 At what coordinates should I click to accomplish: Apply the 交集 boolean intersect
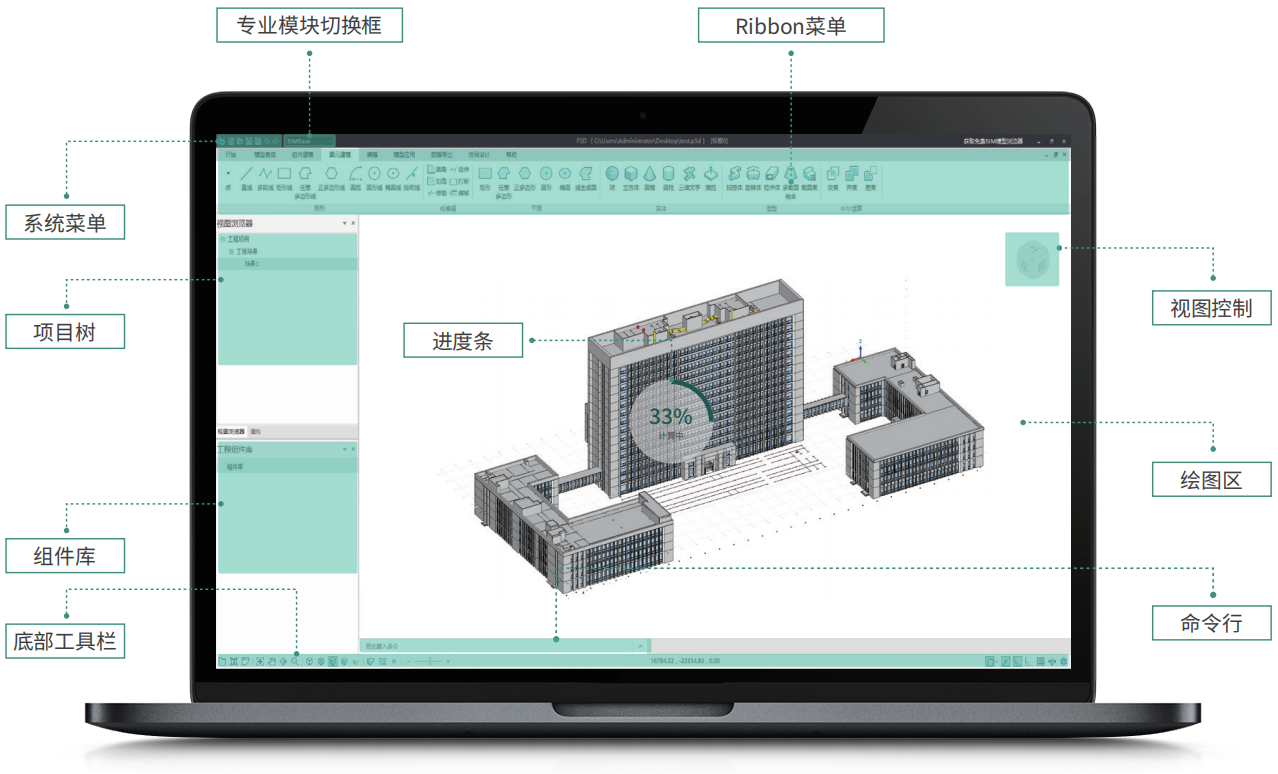point(833,179)
